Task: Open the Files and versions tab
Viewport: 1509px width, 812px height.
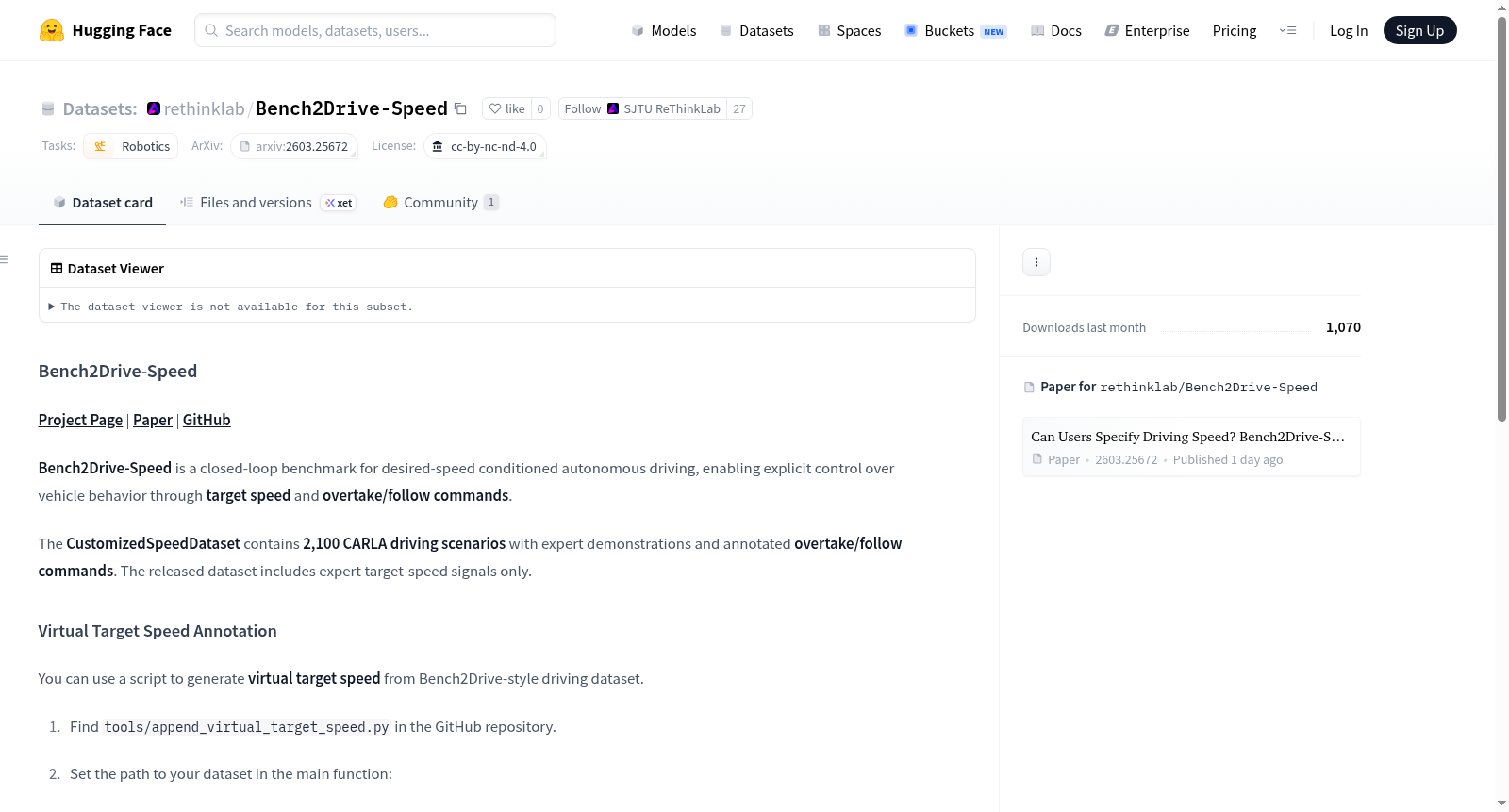Action: coord(268,202)
